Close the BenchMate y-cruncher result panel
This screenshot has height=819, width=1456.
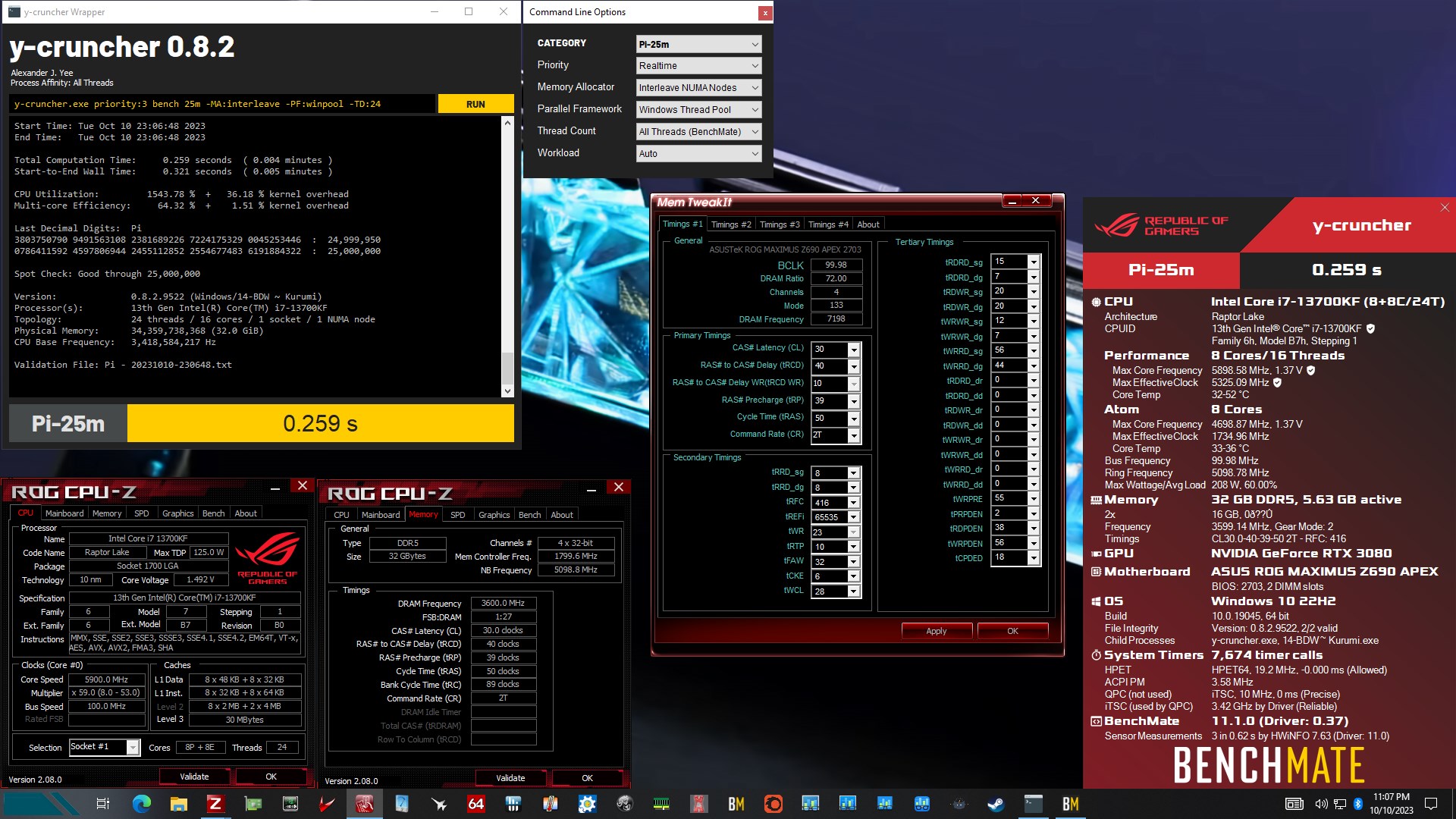coord(1444,208)
